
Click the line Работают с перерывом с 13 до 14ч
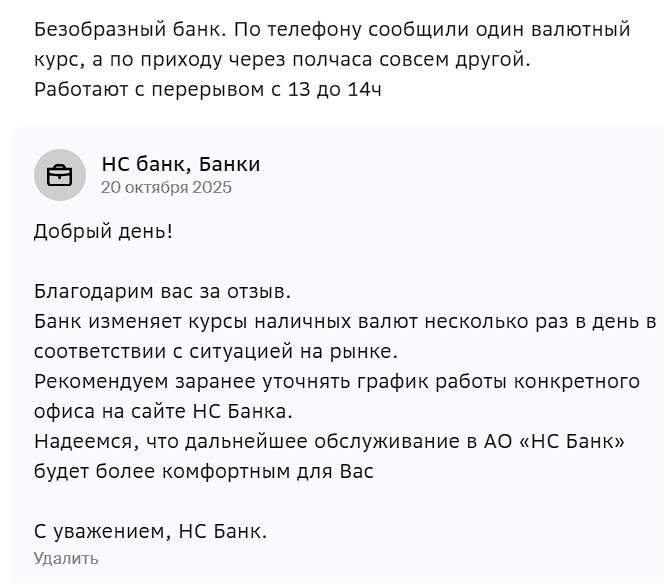tap(208, 90)
